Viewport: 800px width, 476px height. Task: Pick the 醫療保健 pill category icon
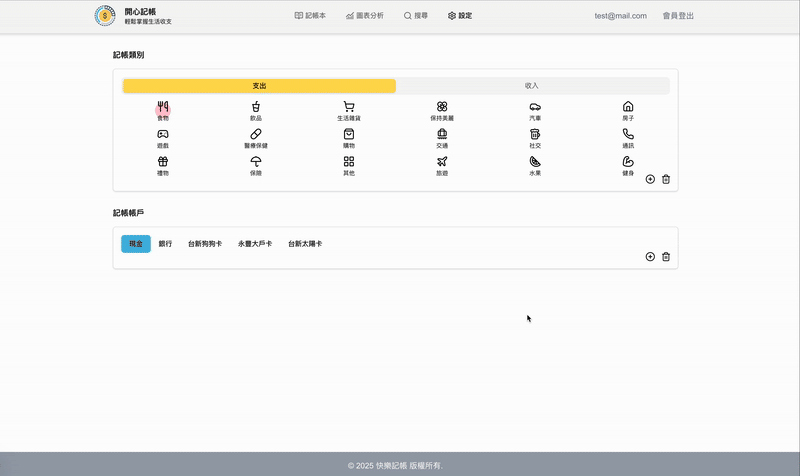256,134
